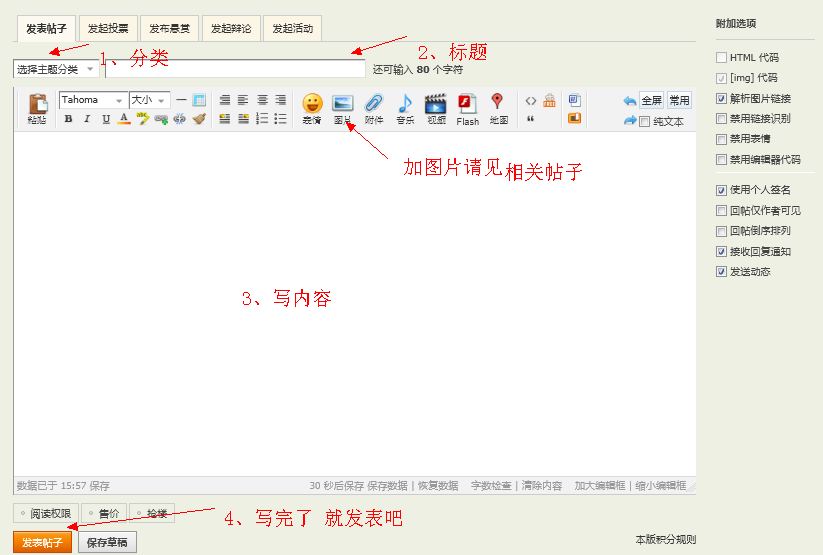Click the Flash embed icon
823x555 pixels.
tap(467, 108)
